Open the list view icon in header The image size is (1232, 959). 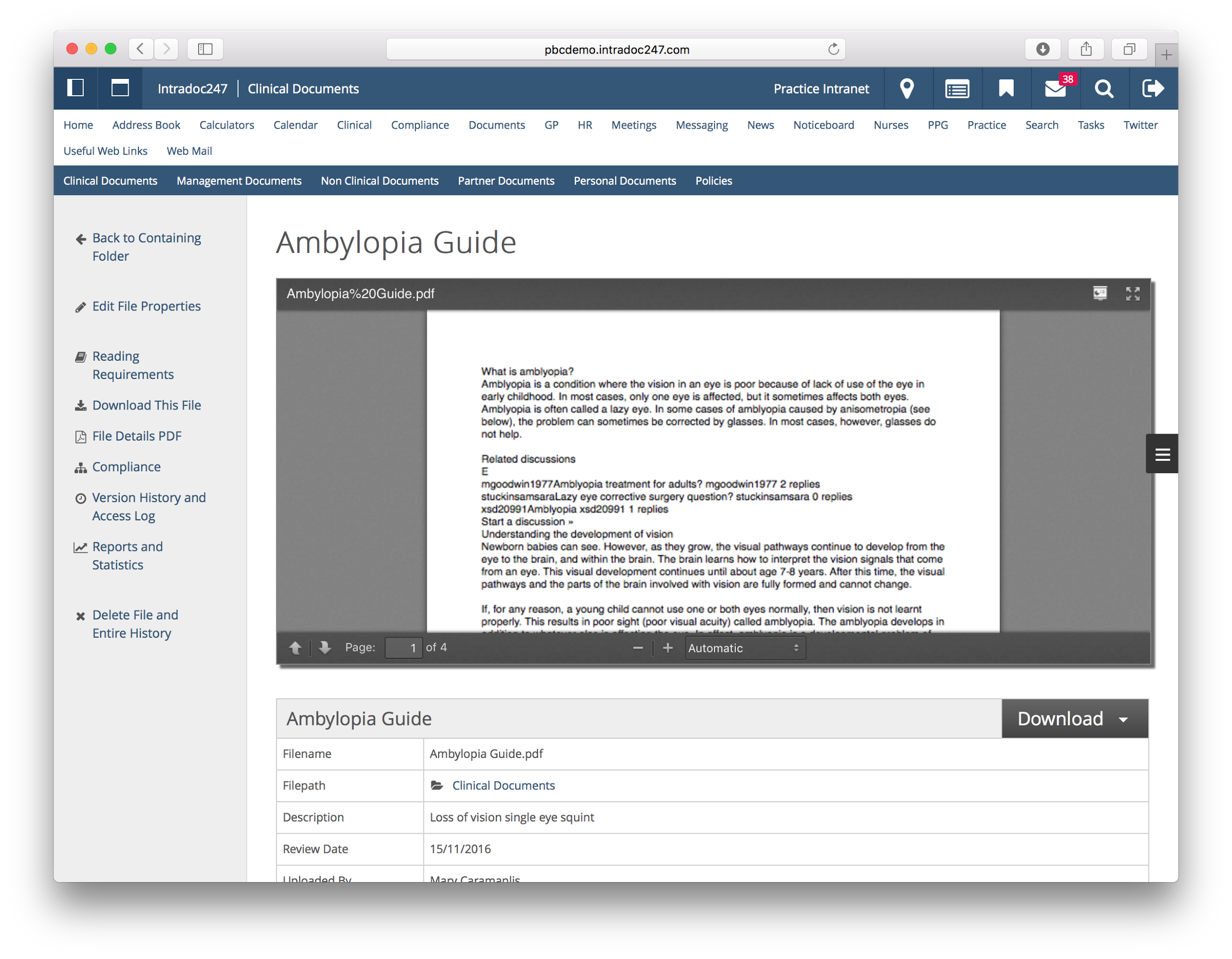point(957,89)
